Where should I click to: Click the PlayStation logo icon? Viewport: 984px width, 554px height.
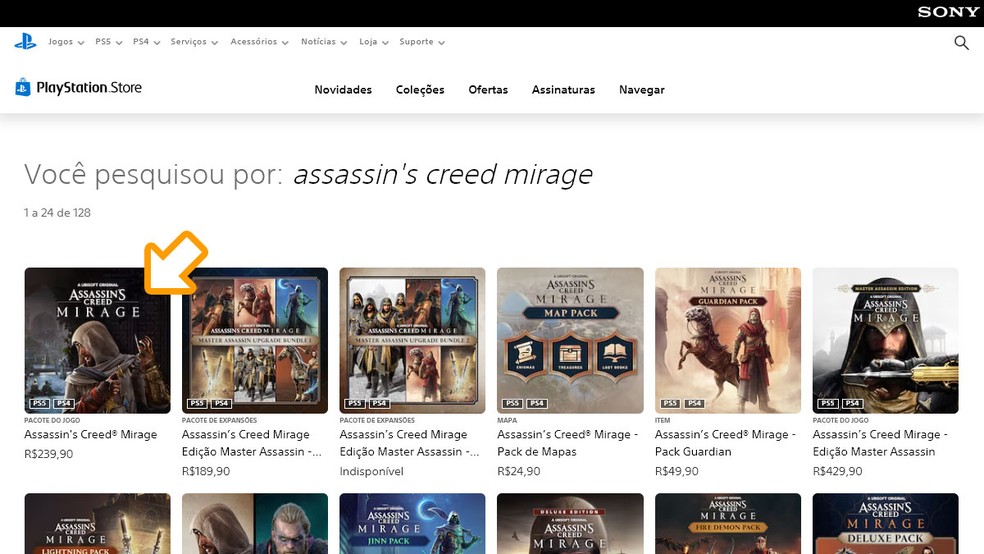pos(25,41)
